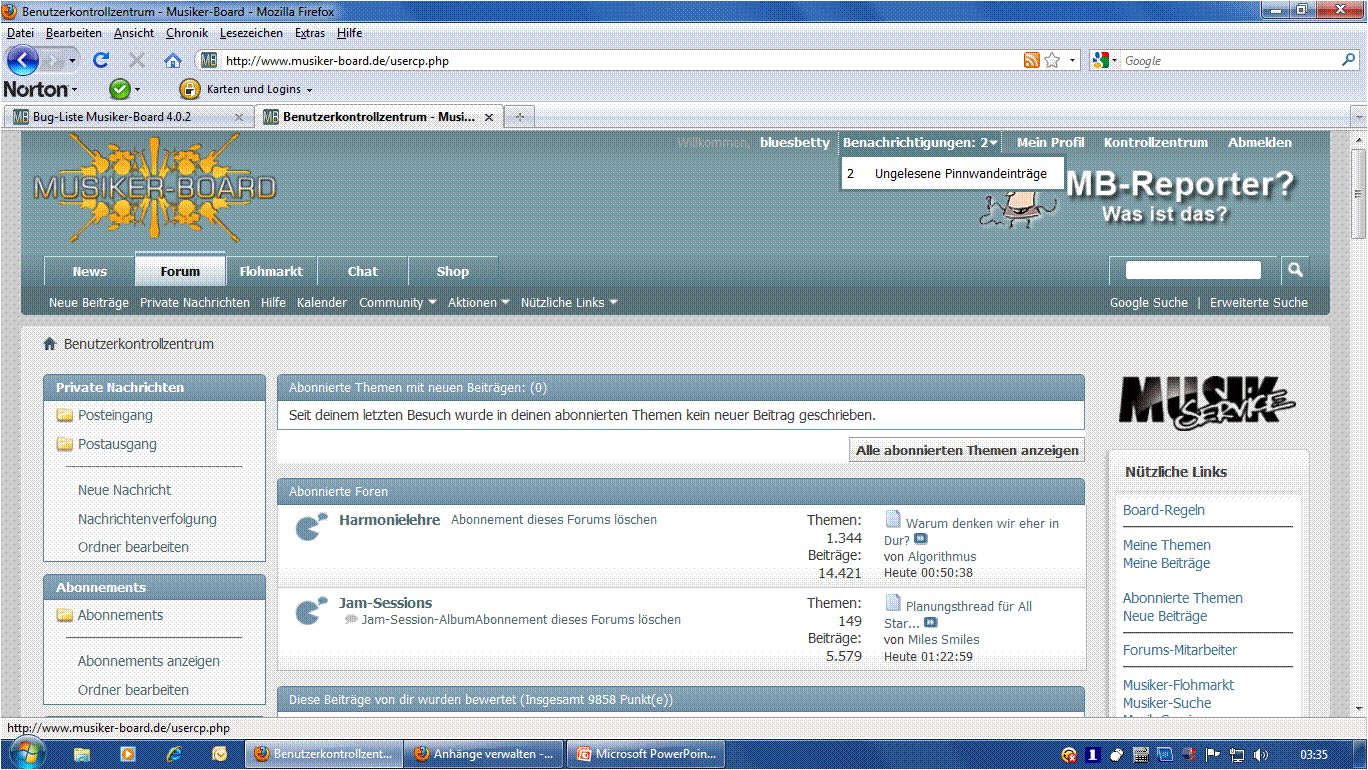This screenshot has height=770, width=1368.
Task: Launch Internet Explorer from the taskbar
Action: [173, 754]
